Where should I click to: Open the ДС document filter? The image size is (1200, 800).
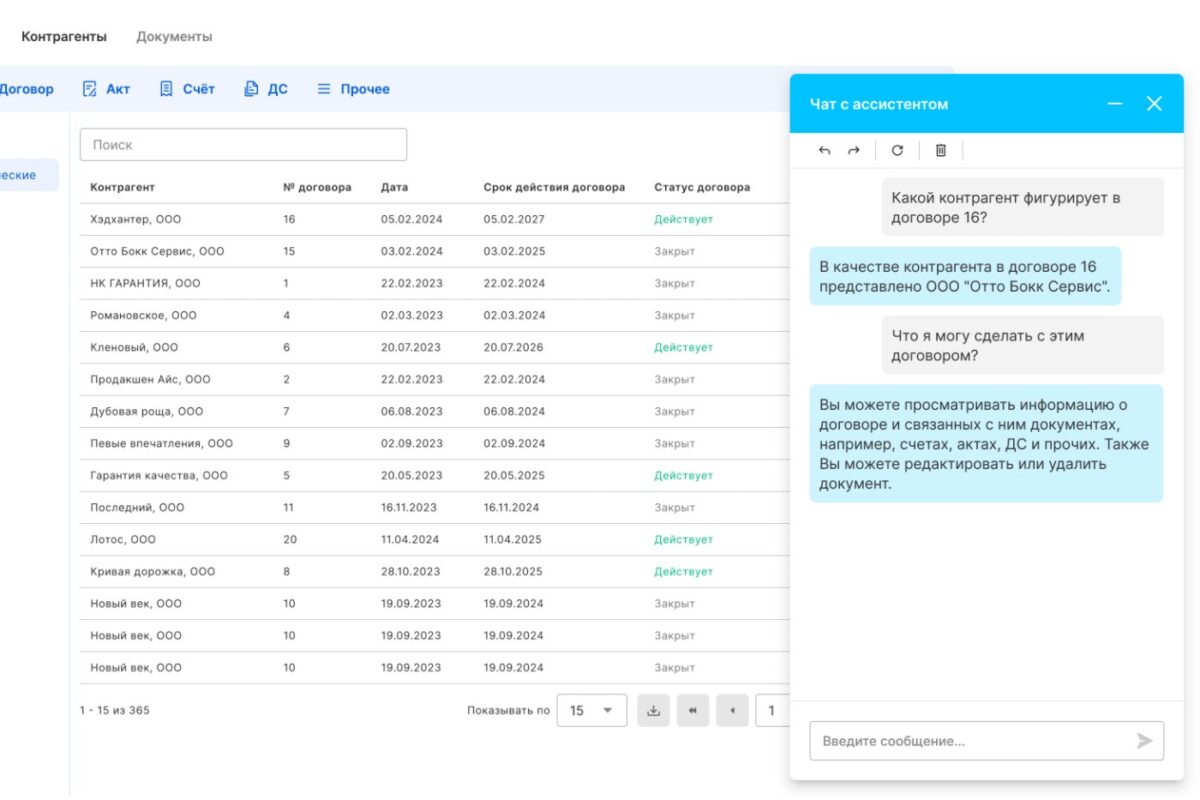click(266, 89)
